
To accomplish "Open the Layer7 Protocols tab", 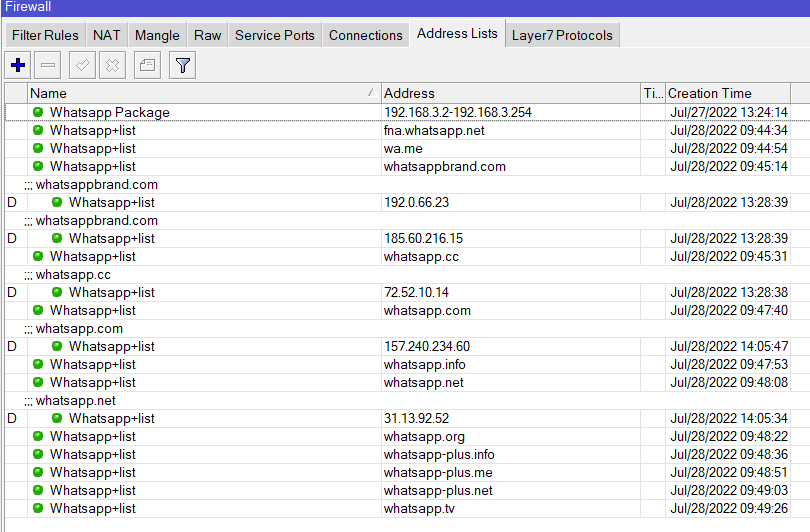I will coord(562,35).
